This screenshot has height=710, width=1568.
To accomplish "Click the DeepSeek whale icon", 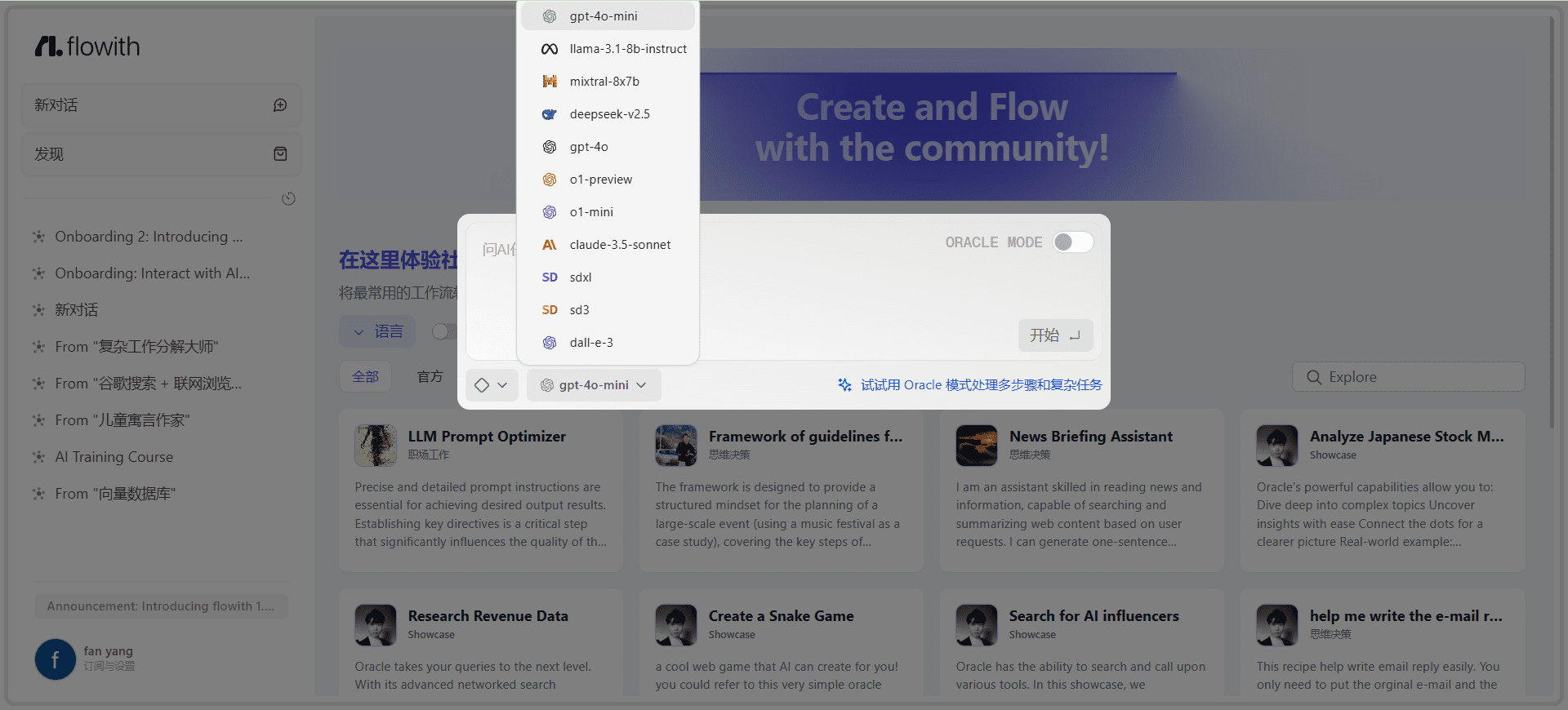I will pyautogui.click(x=550, y=114).
